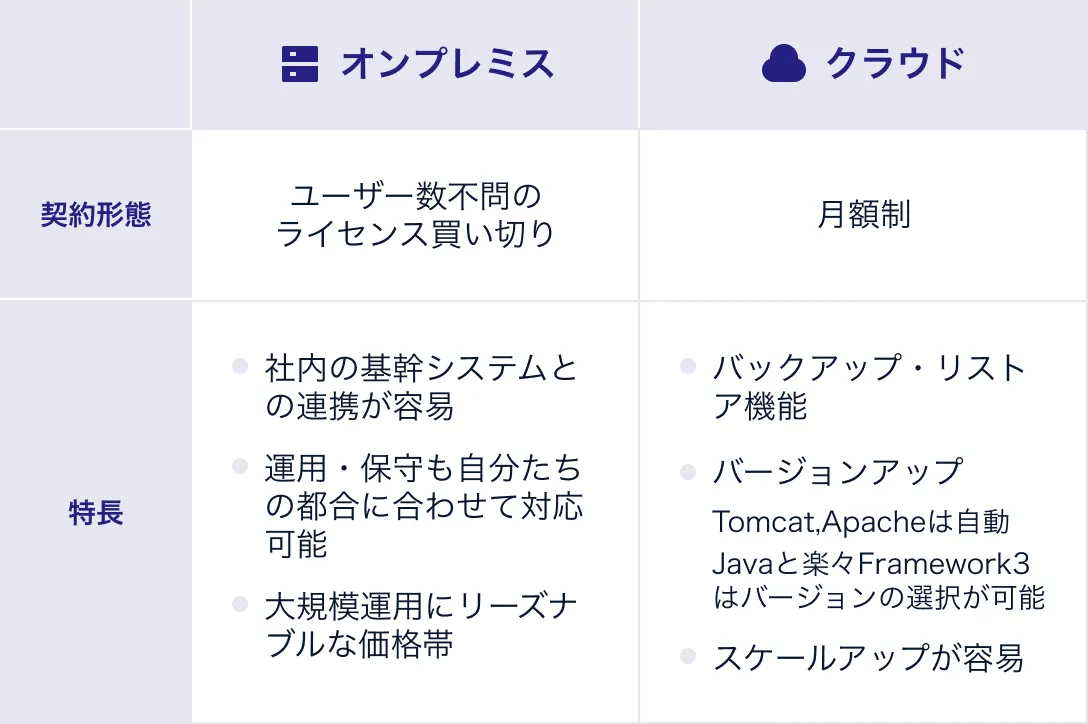Click the バックアップ・リストア機能 item
Viewport: 1088px width, 724px height.
click(869, 387)
